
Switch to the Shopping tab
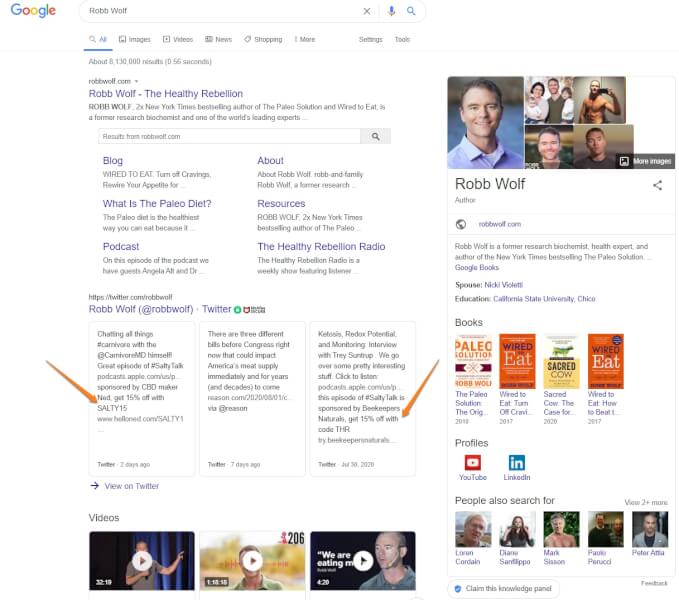(263, 39)
